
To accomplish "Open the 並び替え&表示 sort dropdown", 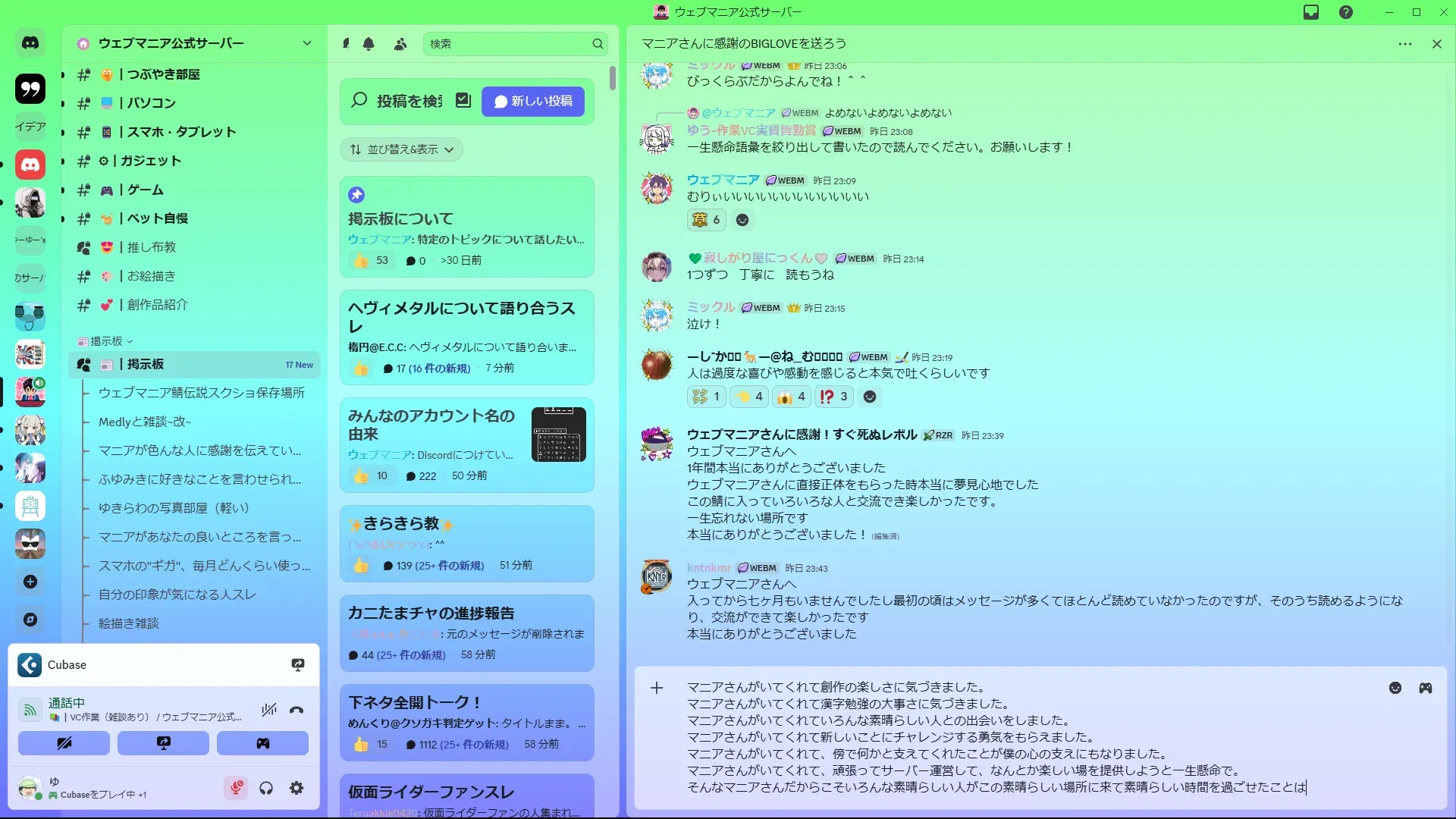I will [x=402, y=149].
